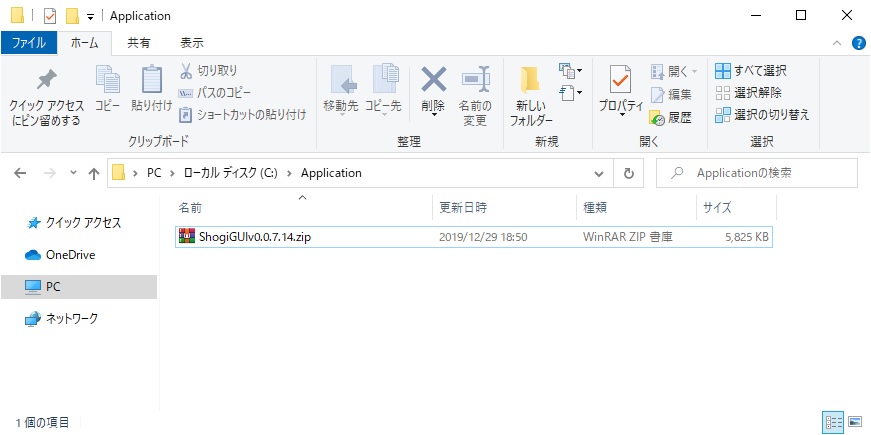Open Explorer Help icon
Viewport: 871px width, 435px height.
[859, 43]
